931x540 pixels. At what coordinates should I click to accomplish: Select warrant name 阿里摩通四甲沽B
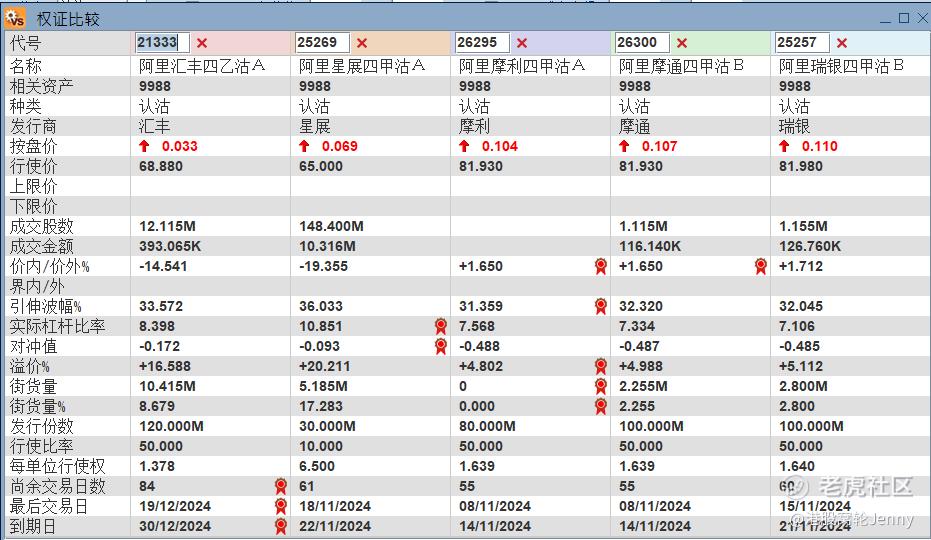coord(682,66)
